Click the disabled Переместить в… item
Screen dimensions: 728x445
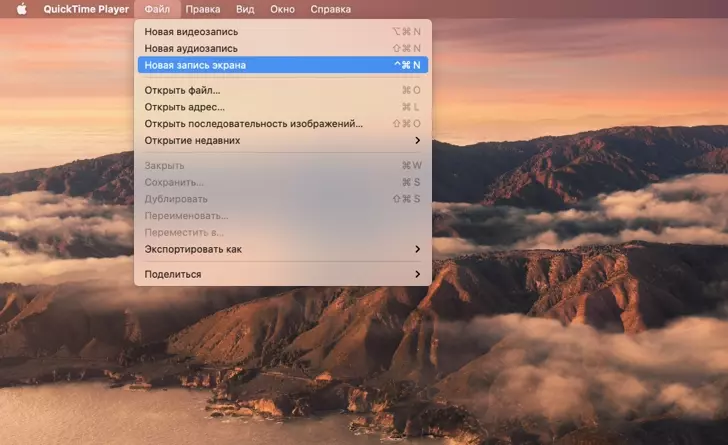tap(283, 232)
